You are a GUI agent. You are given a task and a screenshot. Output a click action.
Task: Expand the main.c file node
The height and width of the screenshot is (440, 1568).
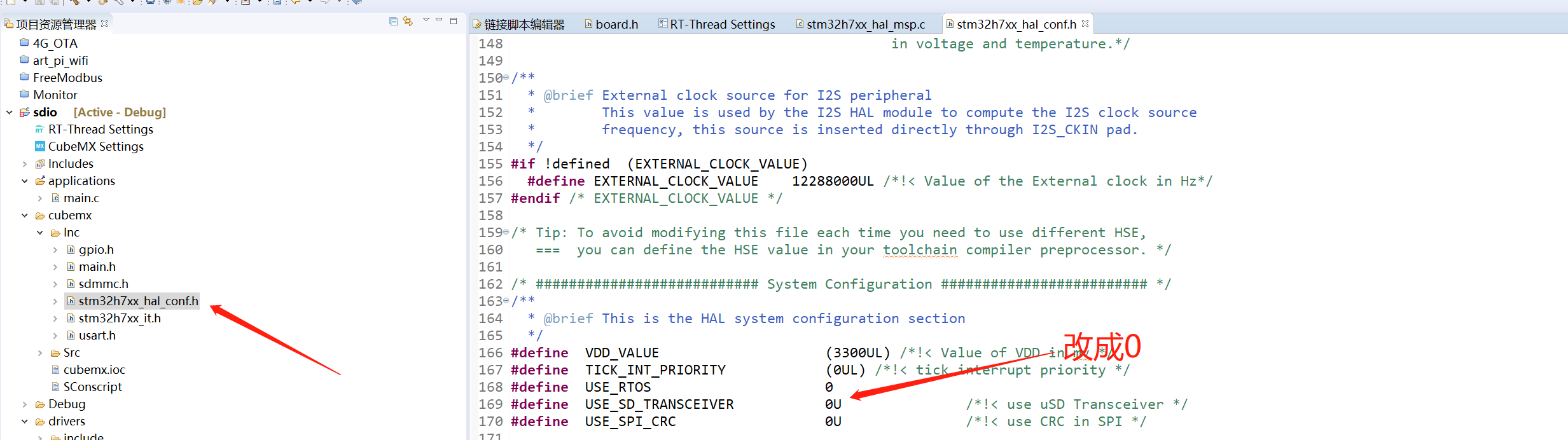point(40,198)
